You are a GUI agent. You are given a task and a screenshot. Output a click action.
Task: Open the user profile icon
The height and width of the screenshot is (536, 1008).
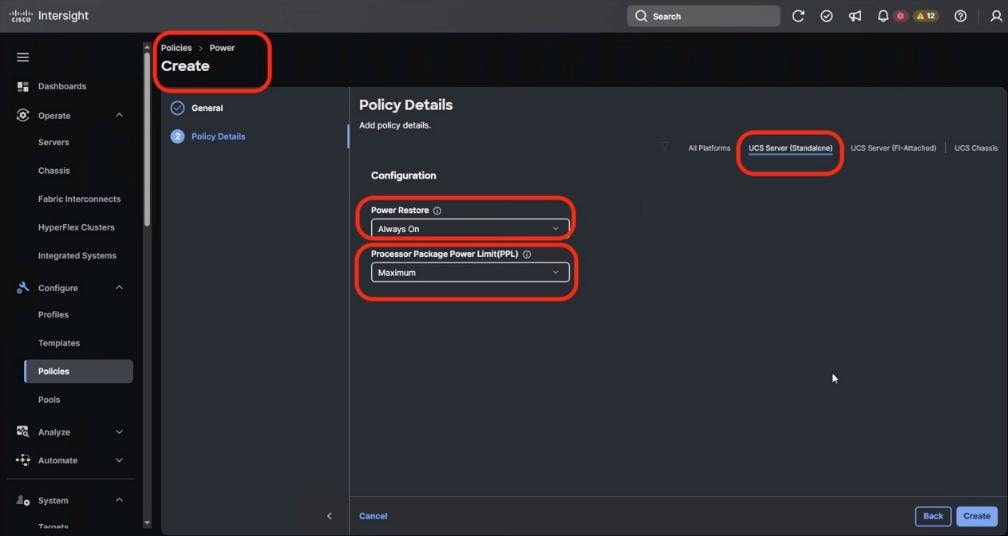point(996,16)
